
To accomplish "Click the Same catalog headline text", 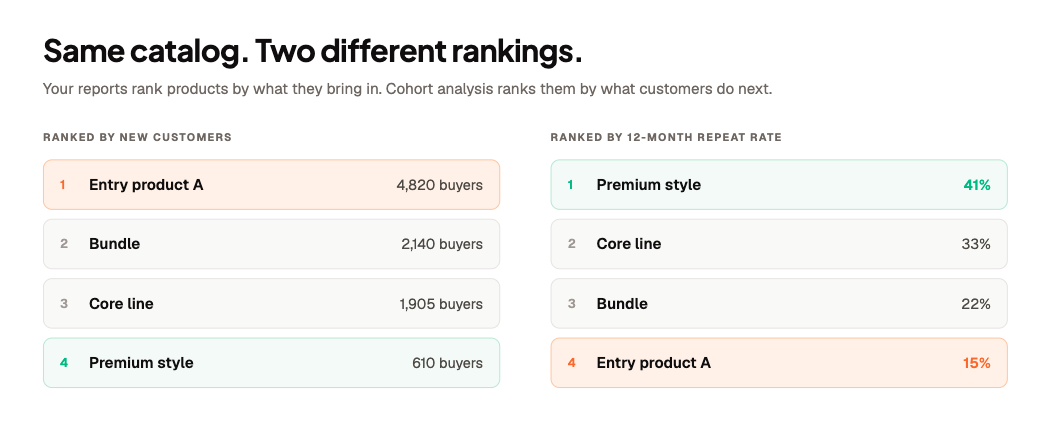I will pos(312,51).
